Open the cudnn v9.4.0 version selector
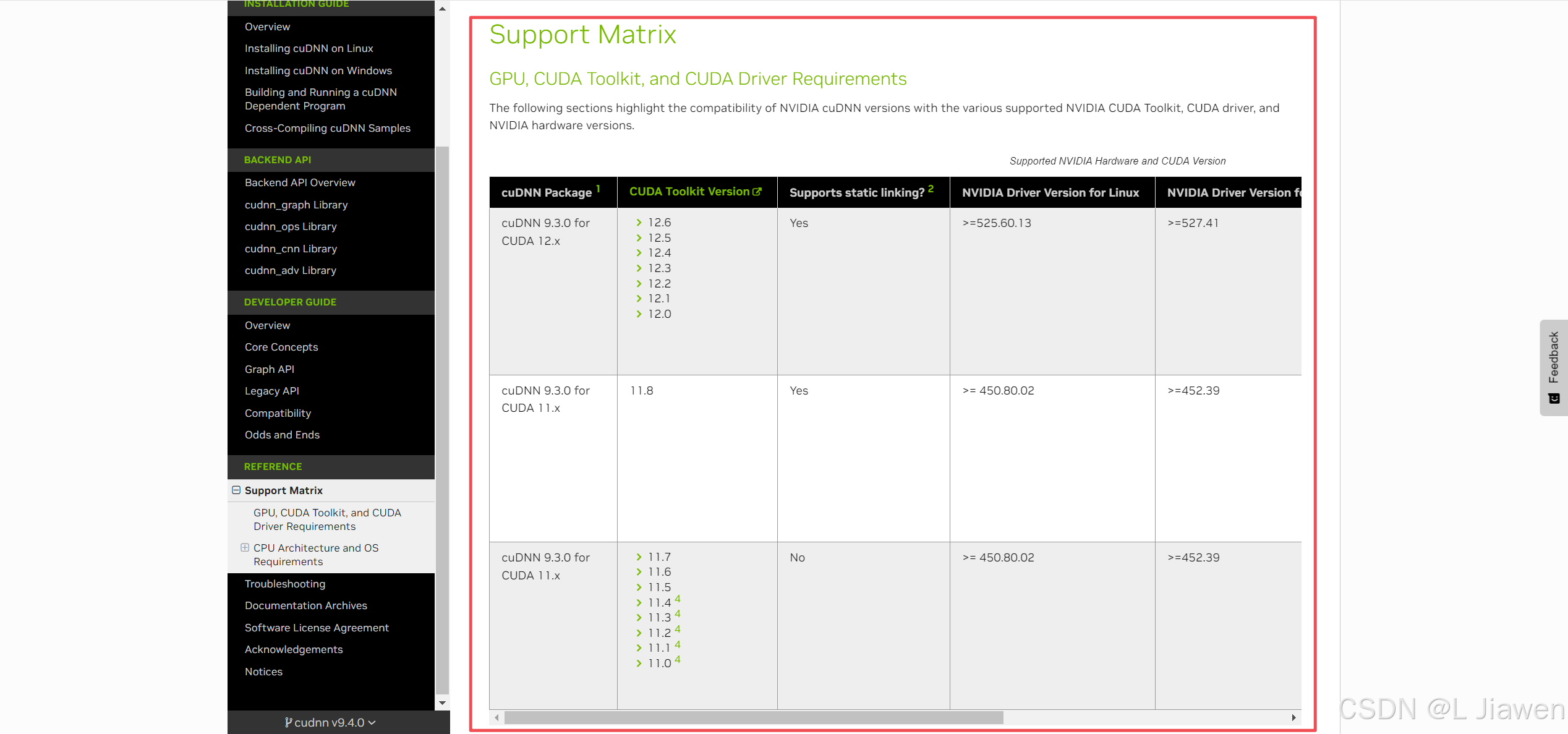The height and width of the screenshot is (734, 1568). pyautogui.click(x=331, y=722)
